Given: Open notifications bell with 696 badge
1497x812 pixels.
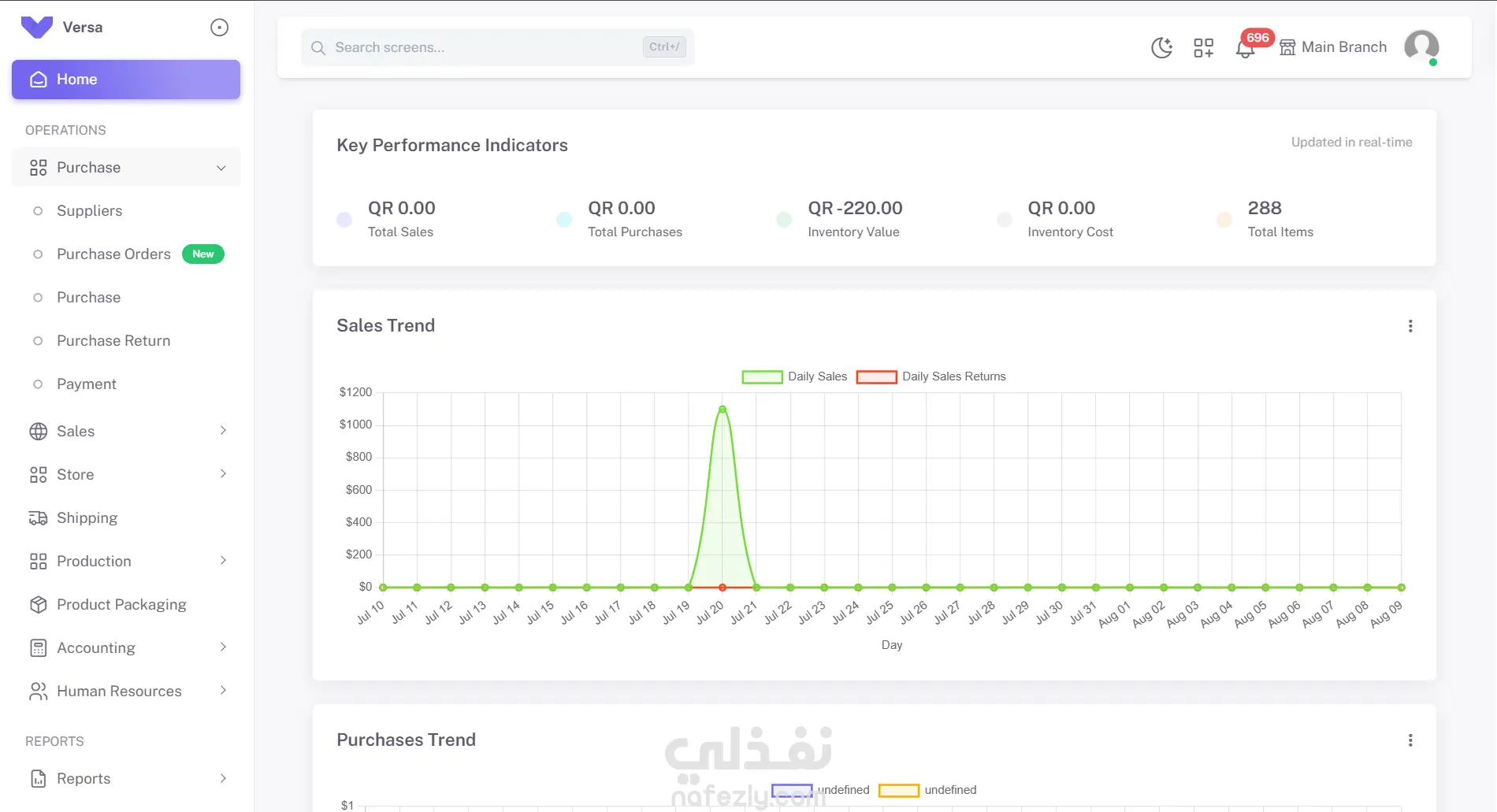Looking at the screenshot, I should point(1245,49).
